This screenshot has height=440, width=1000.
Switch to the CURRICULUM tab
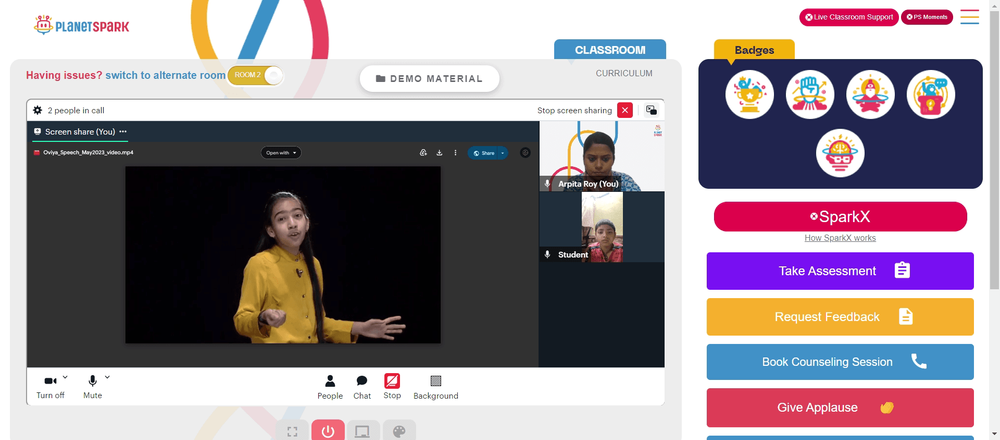(624, 73)
